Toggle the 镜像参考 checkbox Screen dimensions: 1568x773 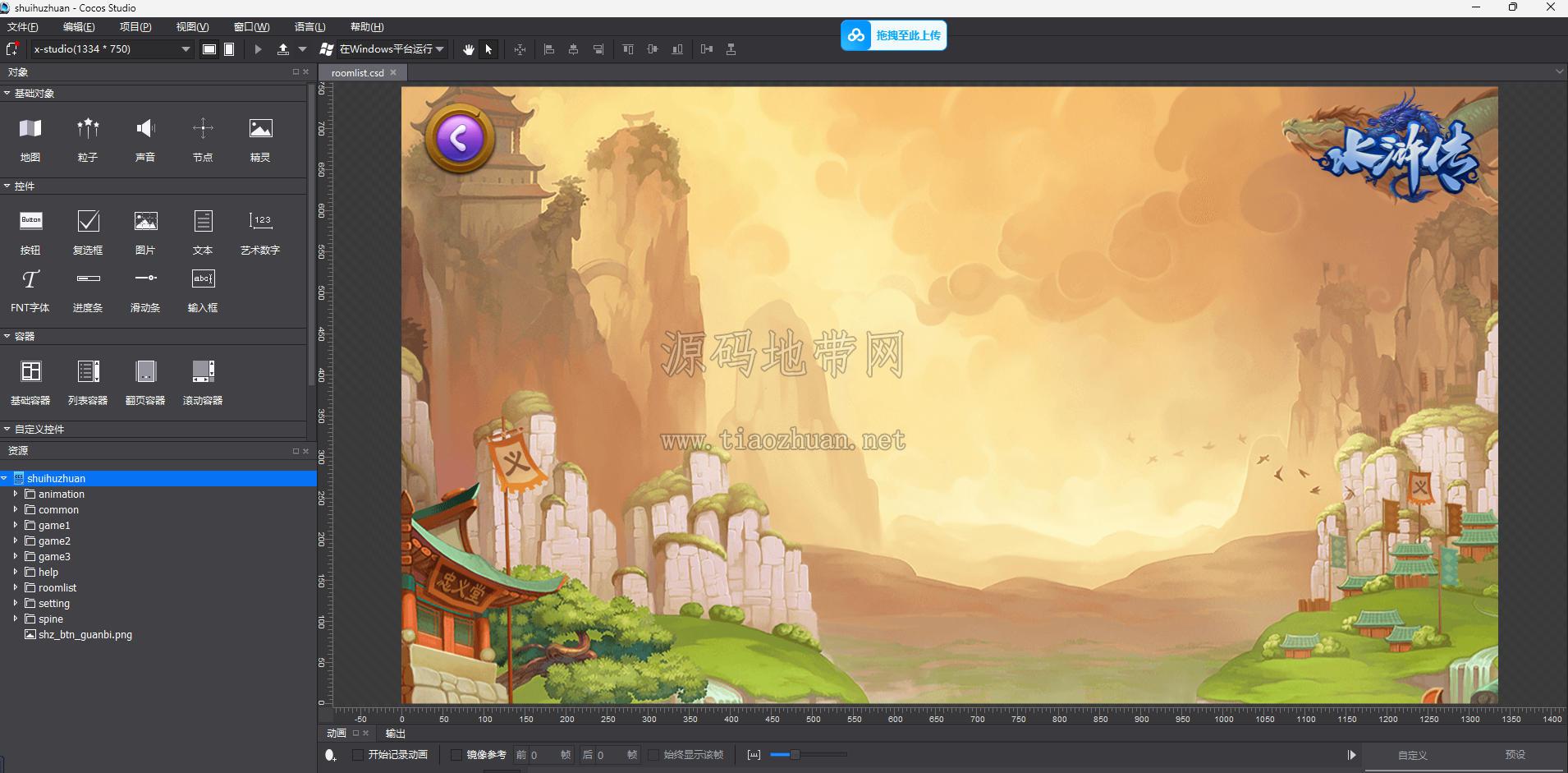pyautogui.click(x=456, y=755)
